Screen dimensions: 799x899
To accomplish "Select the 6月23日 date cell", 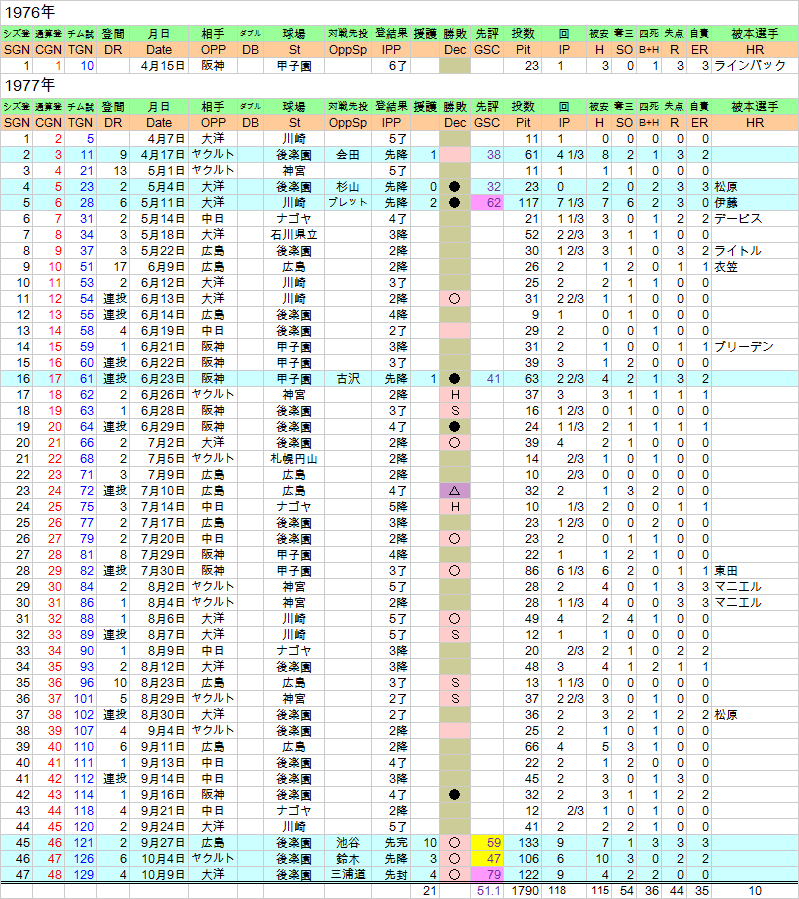I will (159, 379).
